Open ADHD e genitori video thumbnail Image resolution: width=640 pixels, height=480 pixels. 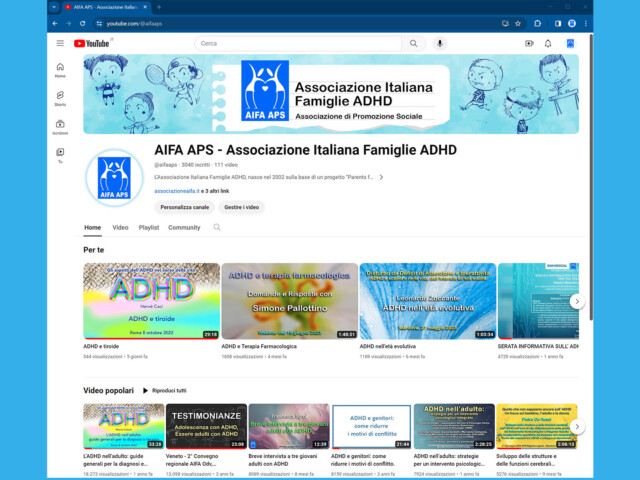click(371, 427)
